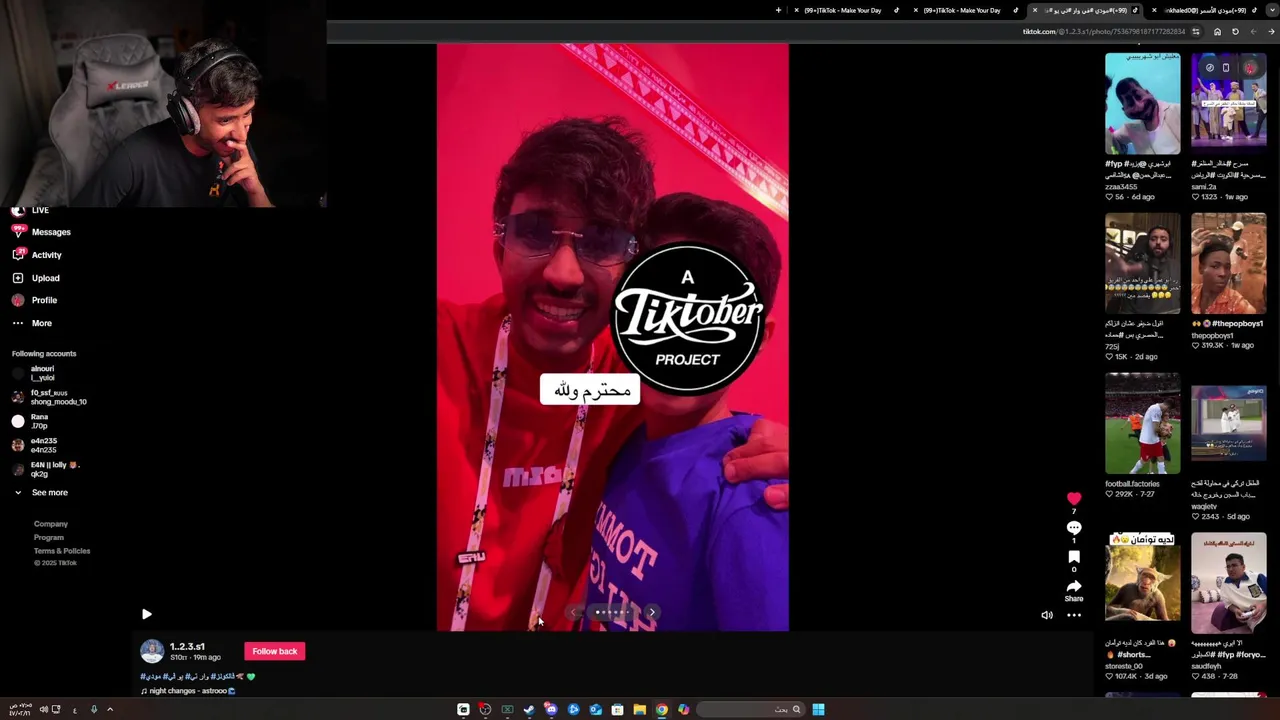This screenshot has width=1280, height=720.
Task: Open the Activity notifications icon
Action: pyautogui.click(x=18, y=254)
